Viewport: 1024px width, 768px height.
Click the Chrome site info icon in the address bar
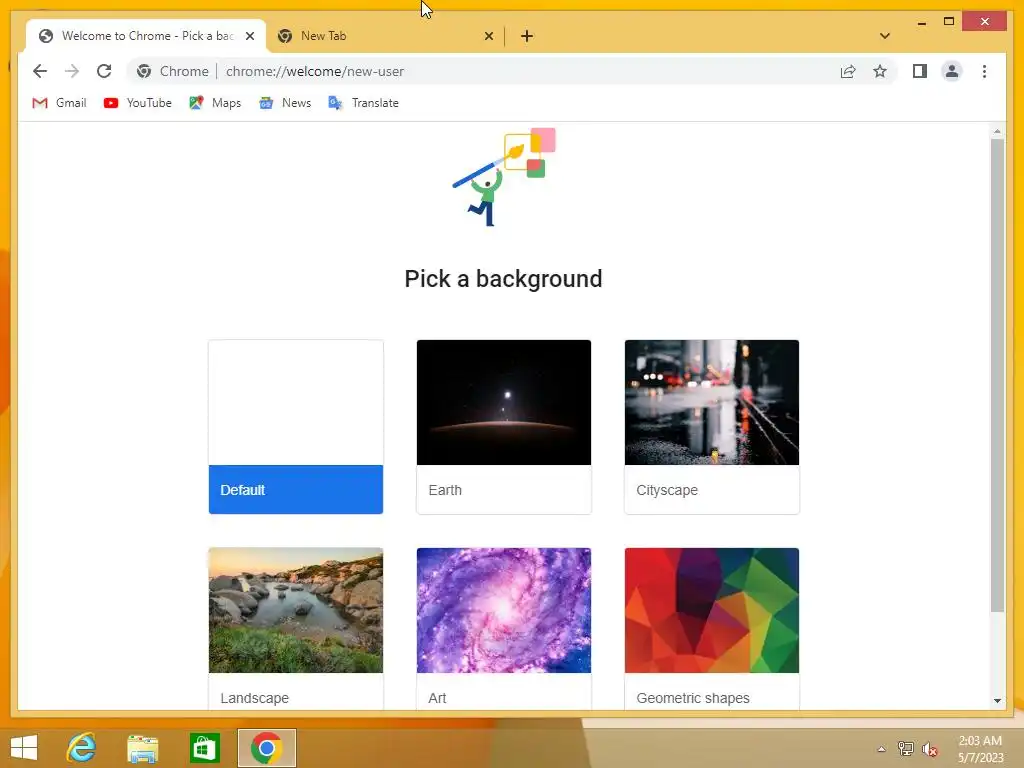click(x=144, y=71)
